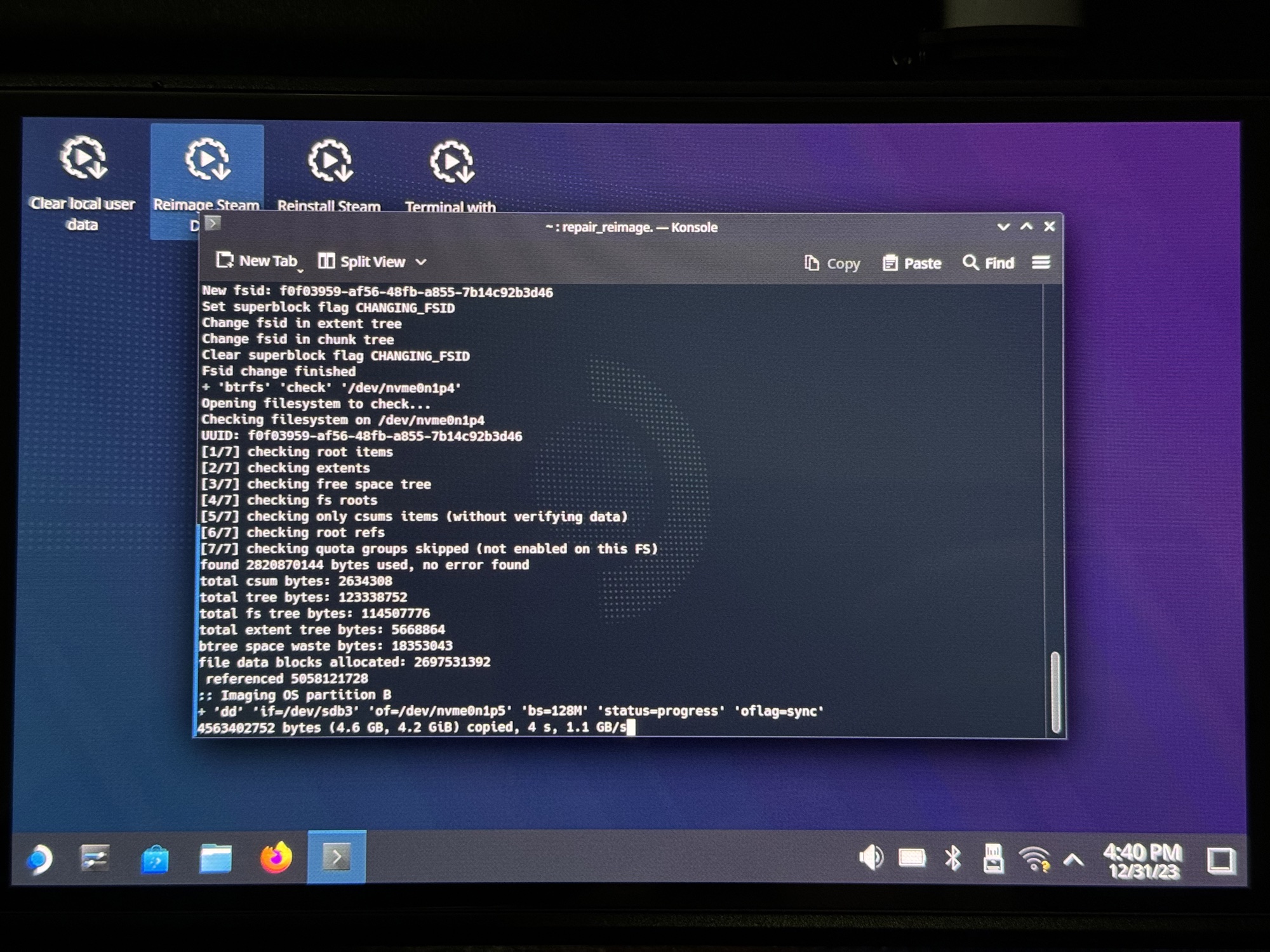Click the Konsole vertical scrollbar handle
Image resolution: width=1270 pixels, height=952 pixels.
click(x=1055, y=692)
